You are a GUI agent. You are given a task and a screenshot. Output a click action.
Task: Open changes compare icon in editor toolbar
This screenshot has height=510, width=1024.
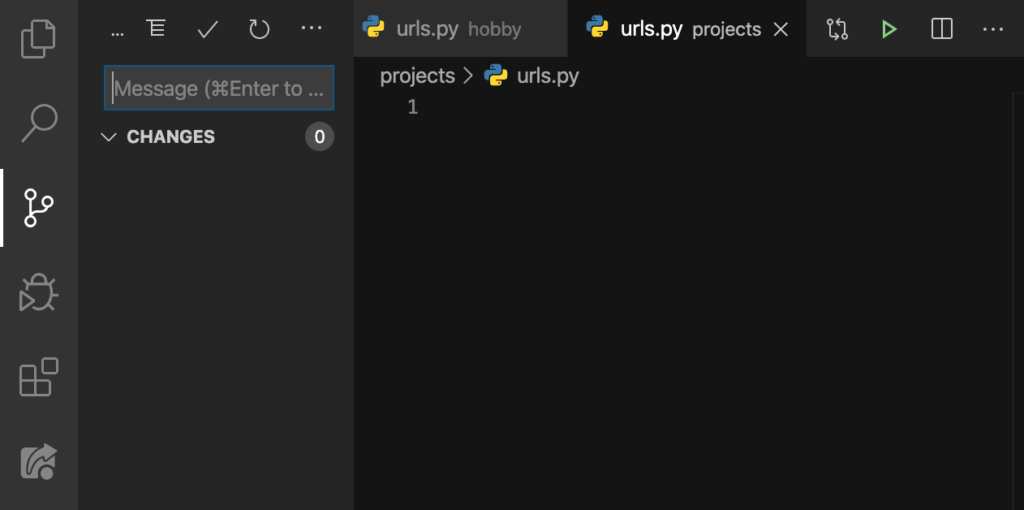pyautogui.click(x=837, y=29)
